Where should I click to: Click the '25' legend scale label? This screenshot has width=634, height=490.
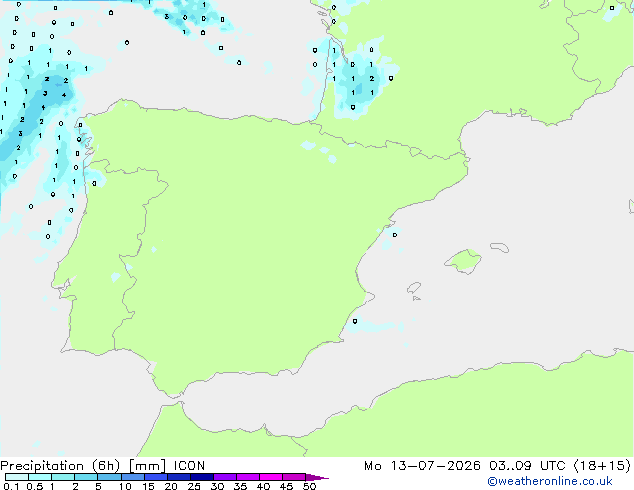[194, 486]
